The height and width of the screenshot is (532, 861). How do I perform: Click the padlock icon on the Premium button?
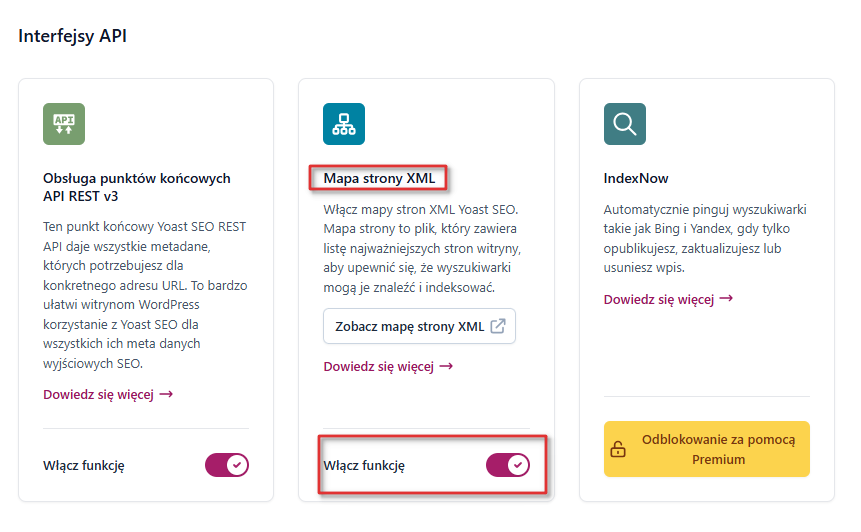click(x=618, y=450)
